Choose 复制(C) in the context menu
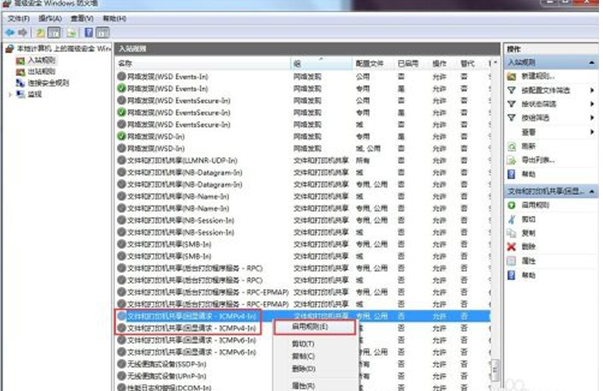The image size is (603, 391). coord(303,356)
